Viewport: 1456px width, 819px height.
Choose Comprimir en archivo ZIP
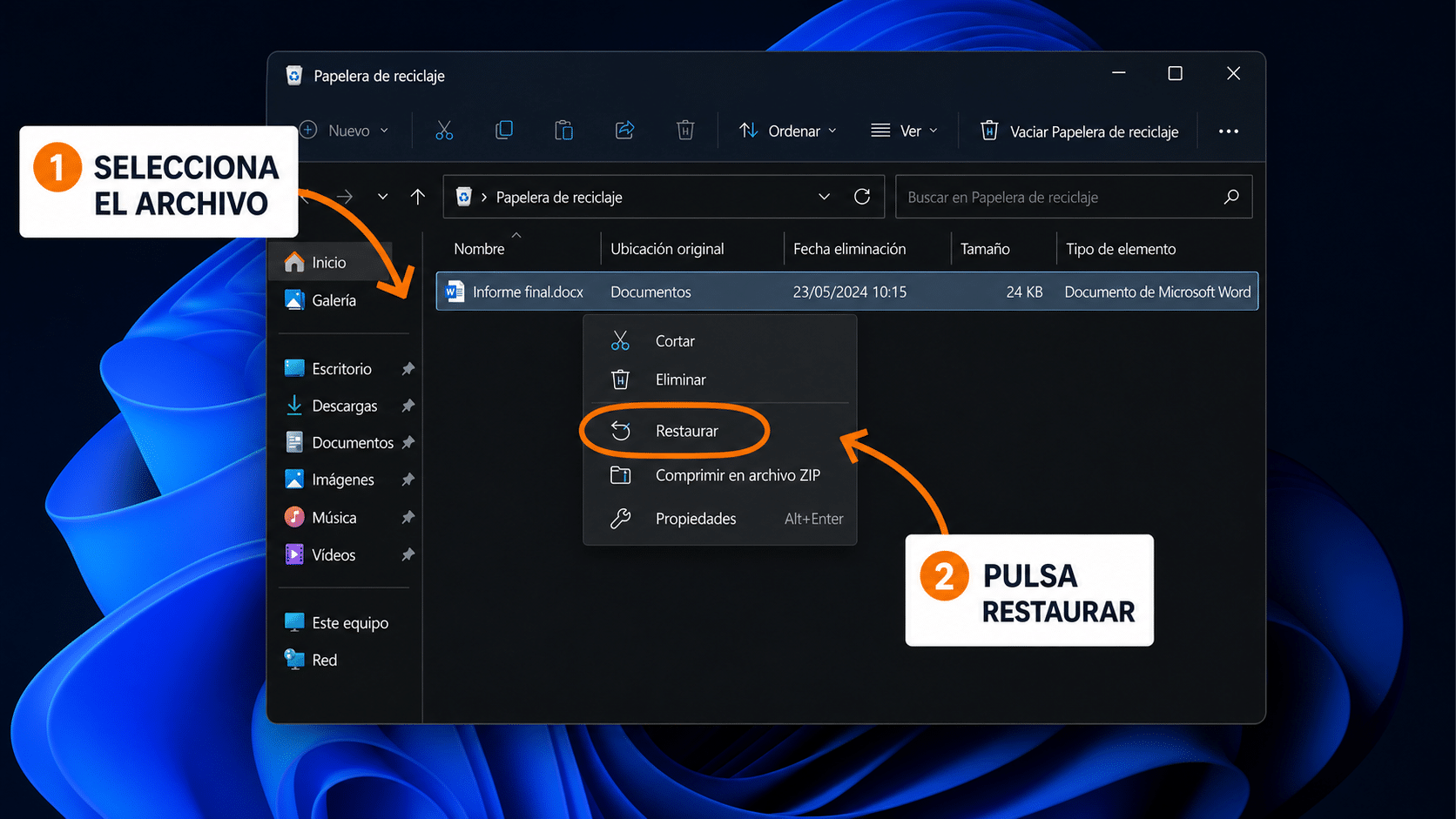pyautogui.click(x=719, y=475)
